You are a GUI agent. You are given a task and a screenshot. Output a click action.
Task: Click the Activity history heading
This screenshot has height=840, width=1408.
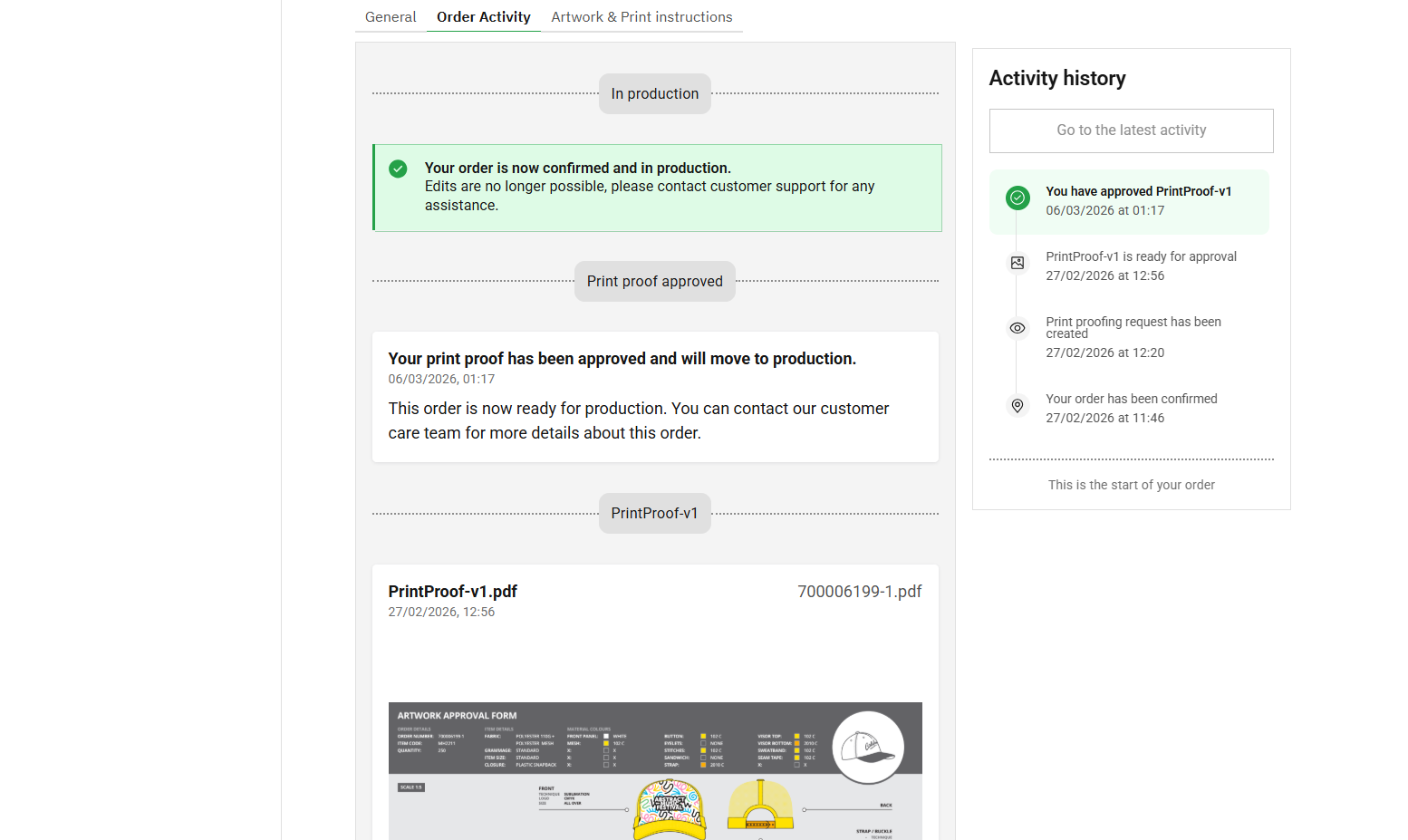click(1057, 79)
